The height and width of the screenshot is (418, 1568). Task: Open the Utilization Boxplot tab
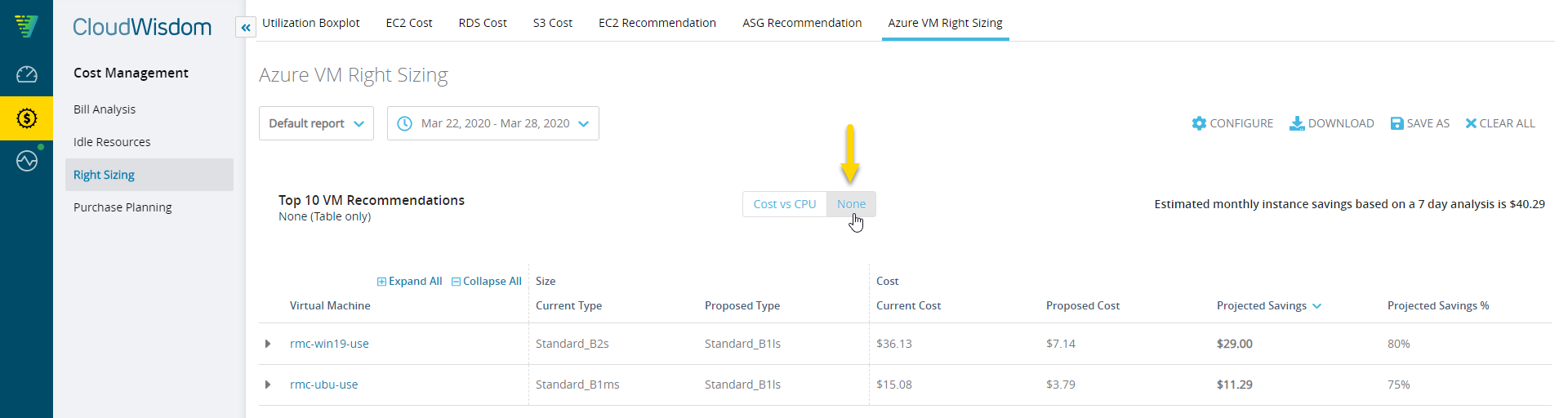310,23
